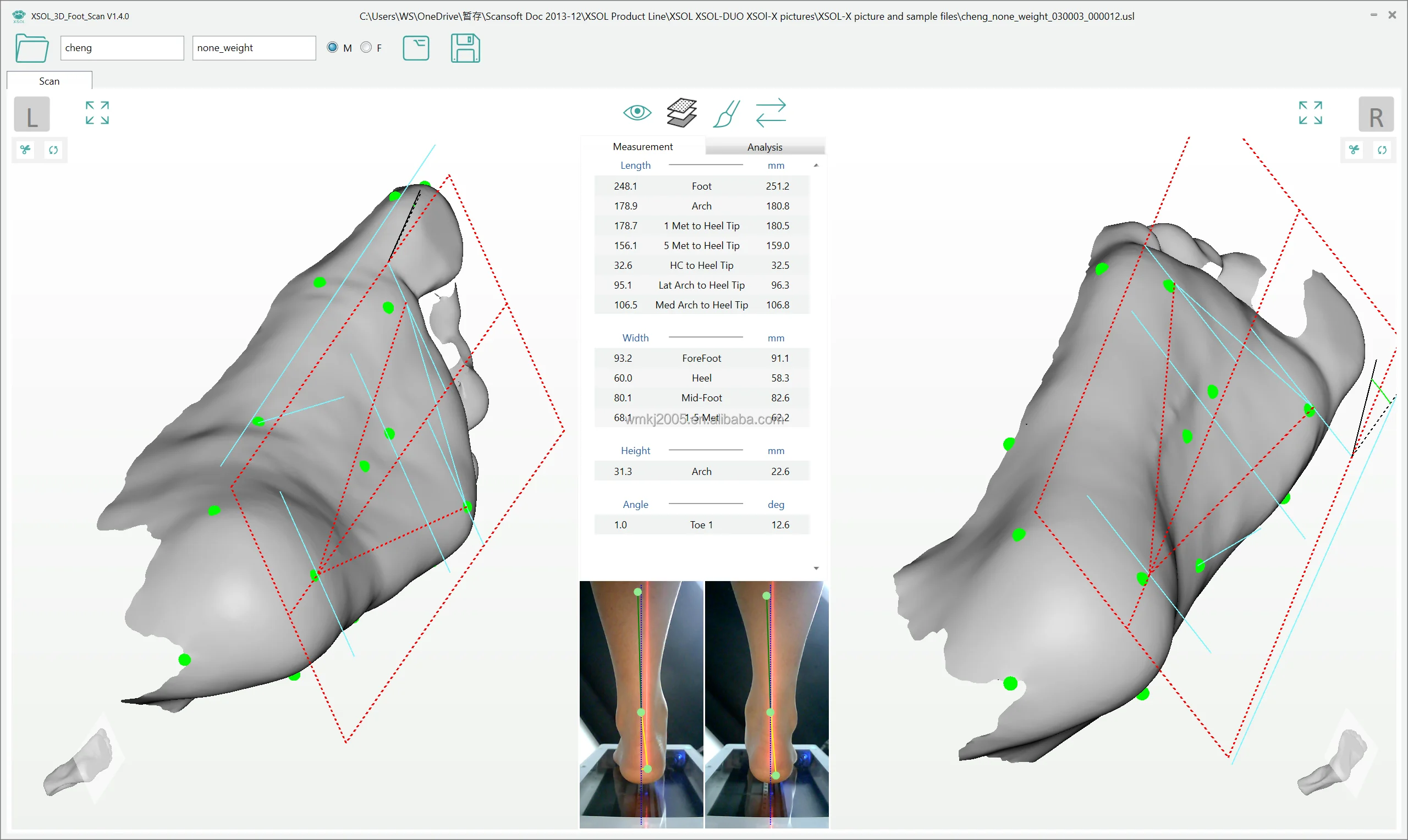This screenshot has width=1408, height=840.
Task: Open a scan file using folder icon
Action: tap(32, 49)
